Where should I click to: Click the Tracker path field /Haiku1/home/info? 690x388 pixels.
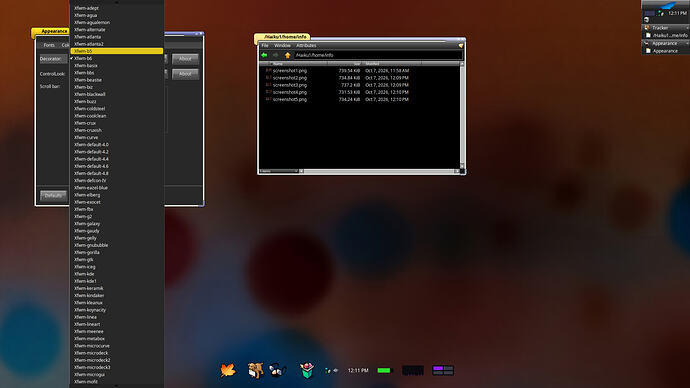pyautogui.click(x=378, y=55)
